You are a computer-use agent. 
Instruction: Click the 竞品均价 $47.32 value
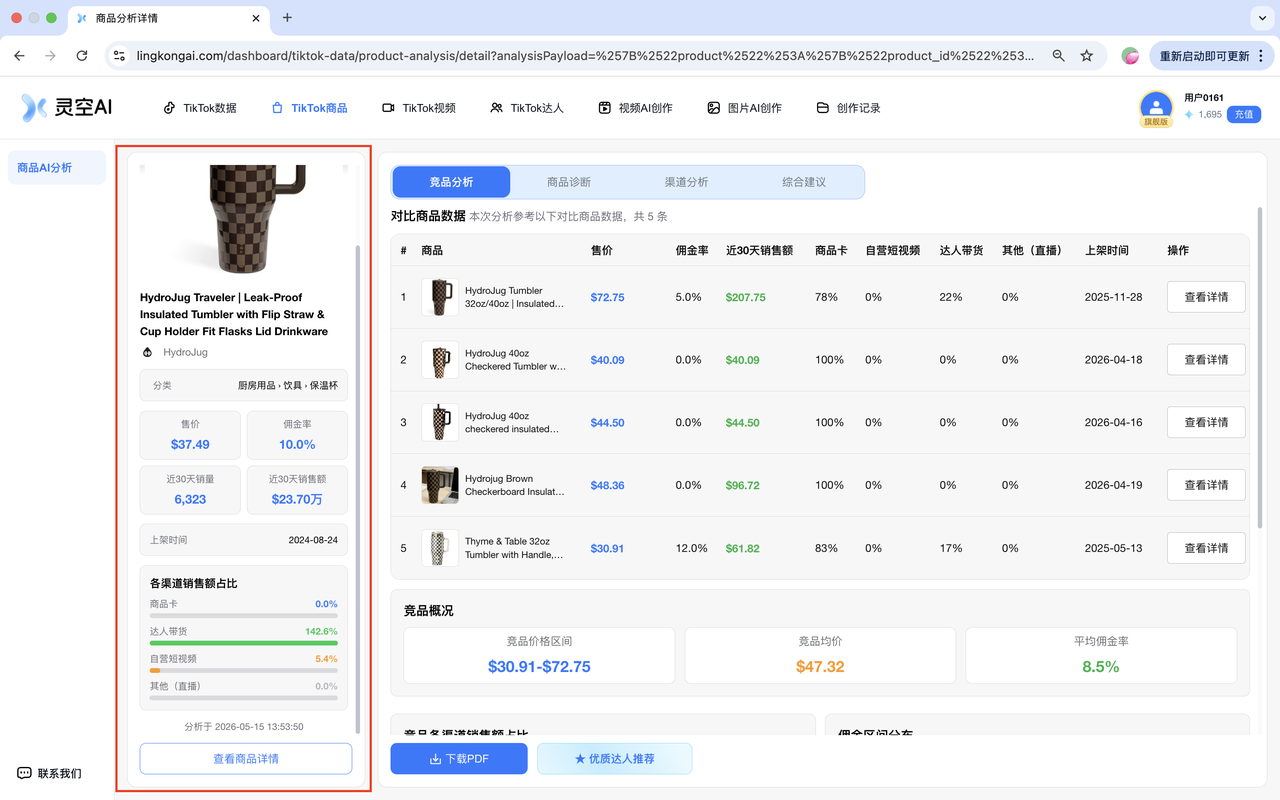820,666
